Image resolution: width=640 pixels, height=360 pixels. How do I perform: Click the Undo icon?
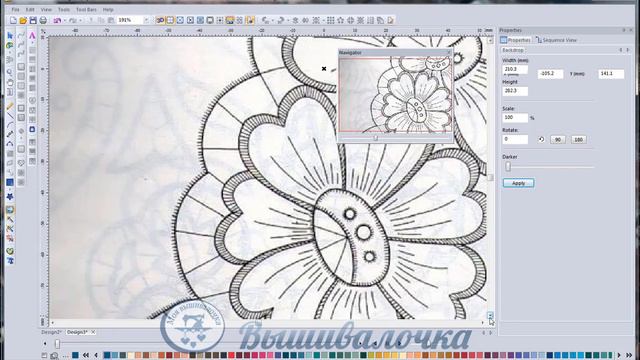coord(57,20)
